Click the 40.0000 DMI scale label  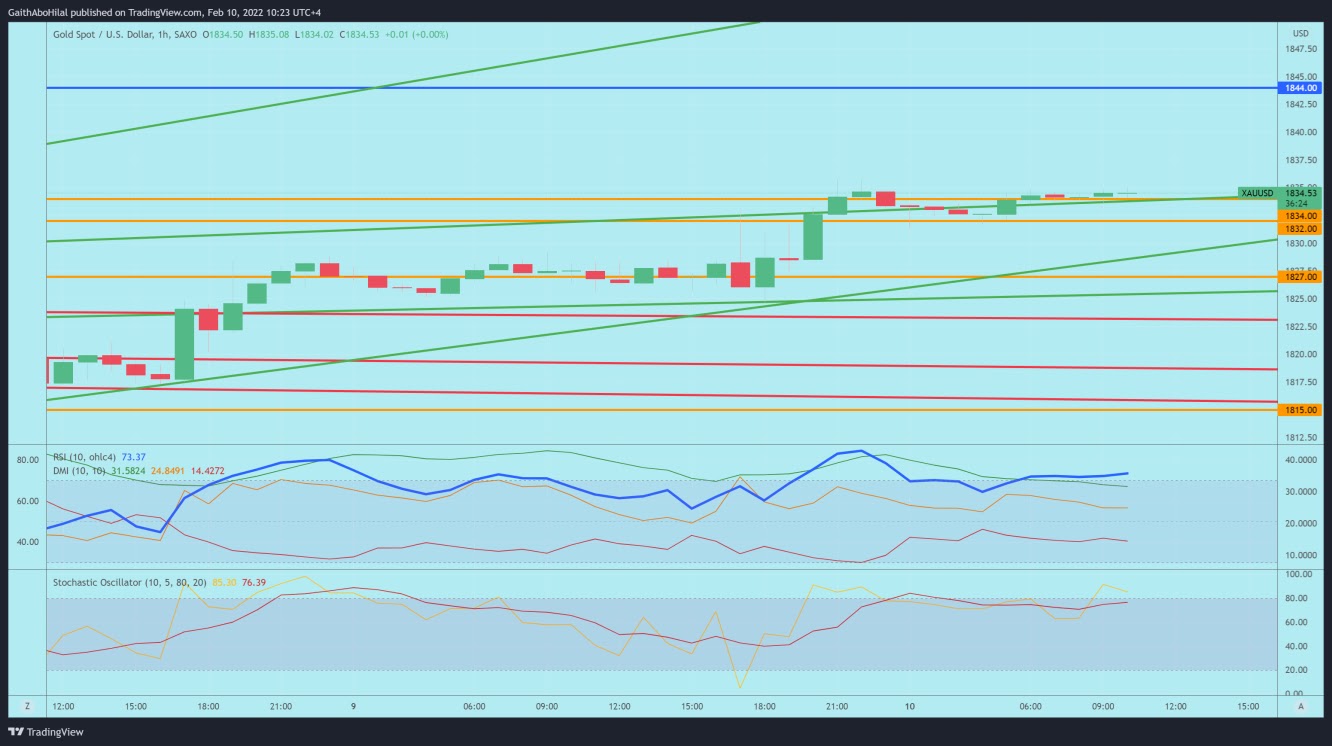point(1300,460)
